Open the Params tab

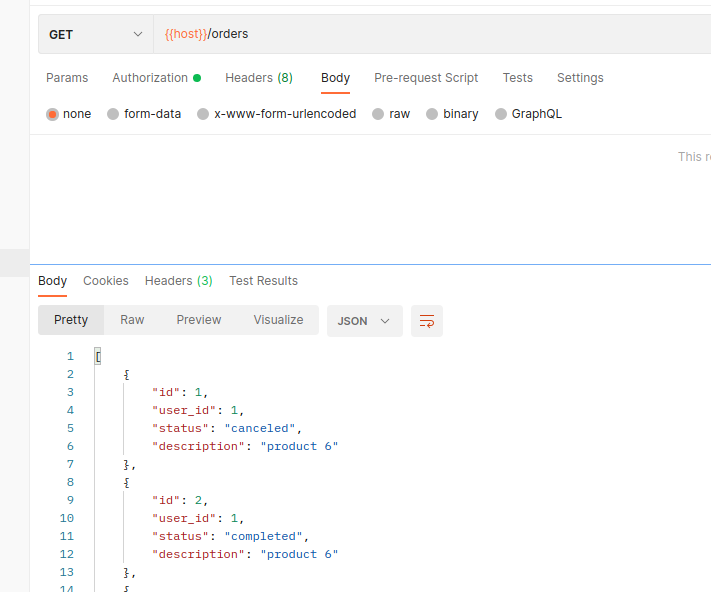[67, 78]
